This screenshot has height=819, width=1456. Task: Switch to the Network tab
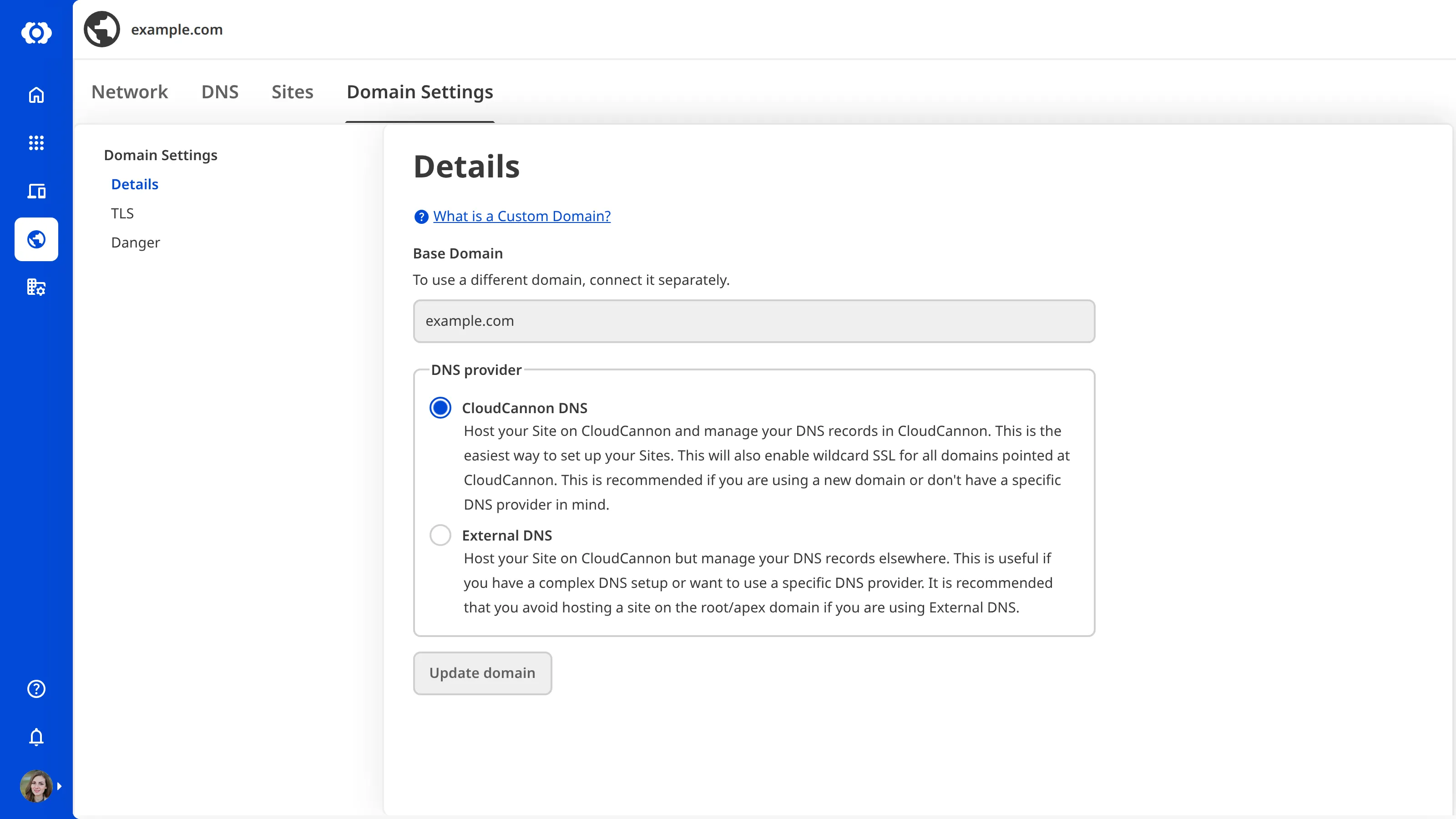click(x=129, y=91)
